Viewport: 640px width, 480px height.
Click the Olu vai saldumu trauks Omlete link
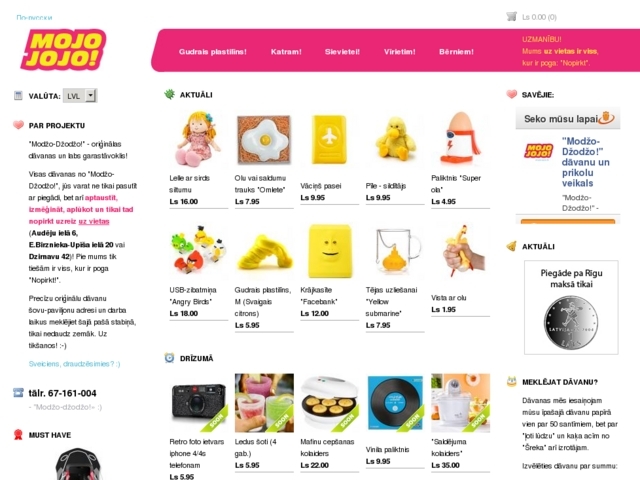point(260,184)
